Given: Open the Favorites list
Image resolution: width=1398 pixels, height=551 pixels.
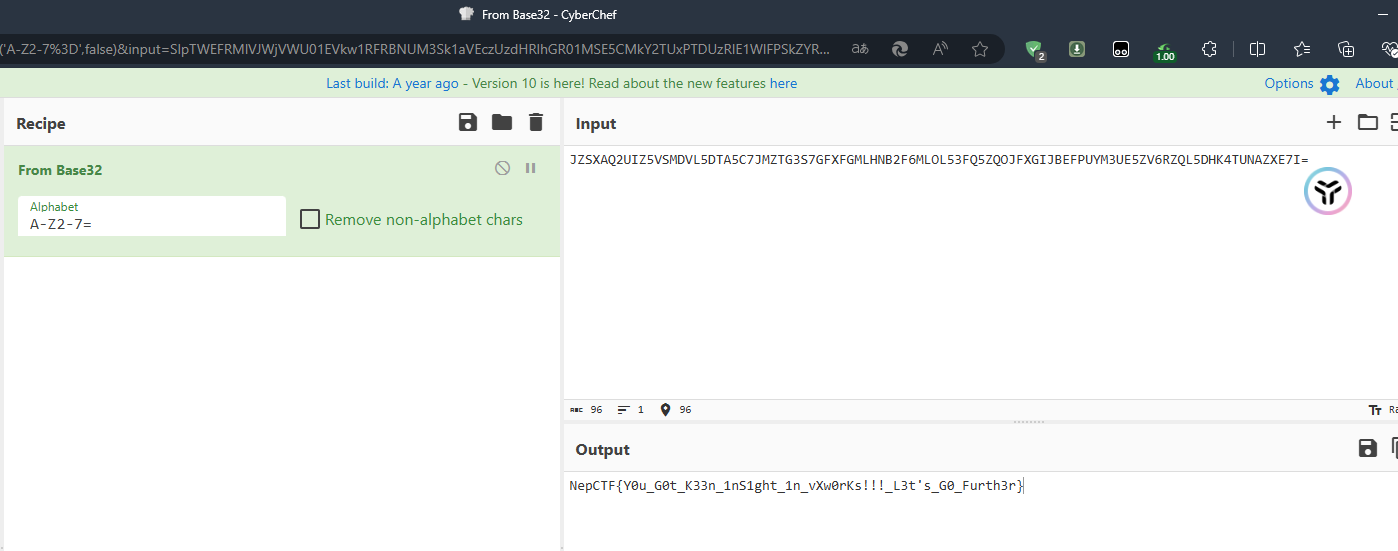Looking at the screenshot, I should [1302, 48].
